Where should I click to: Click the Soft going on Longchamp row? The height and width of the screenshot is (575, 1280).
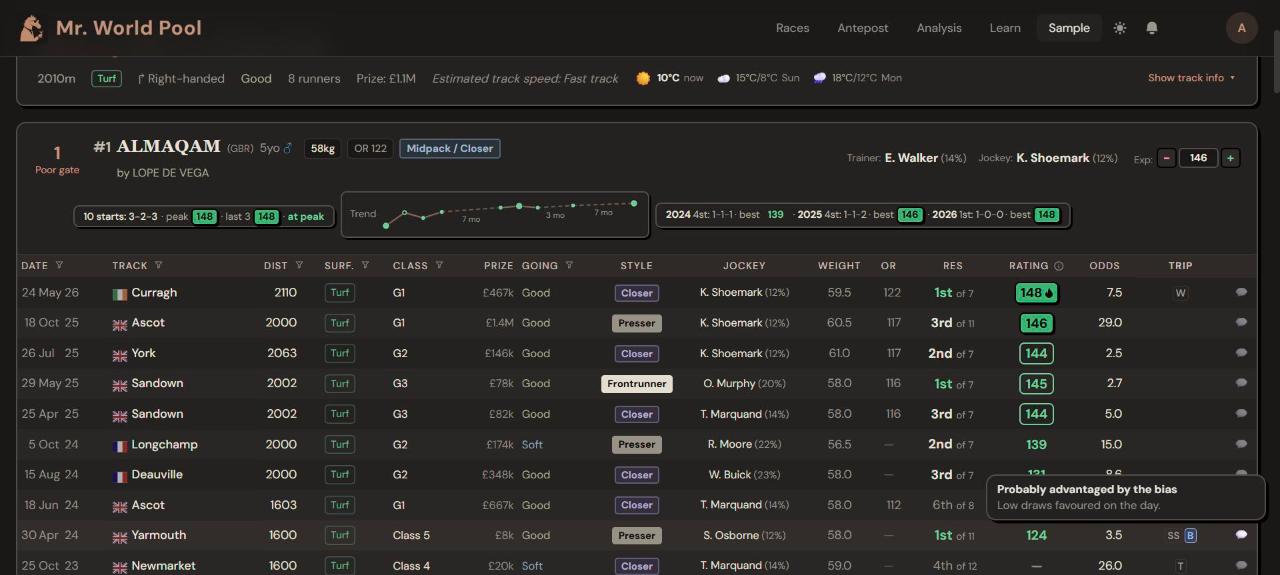pyautogui.click(x=532, y=444)
